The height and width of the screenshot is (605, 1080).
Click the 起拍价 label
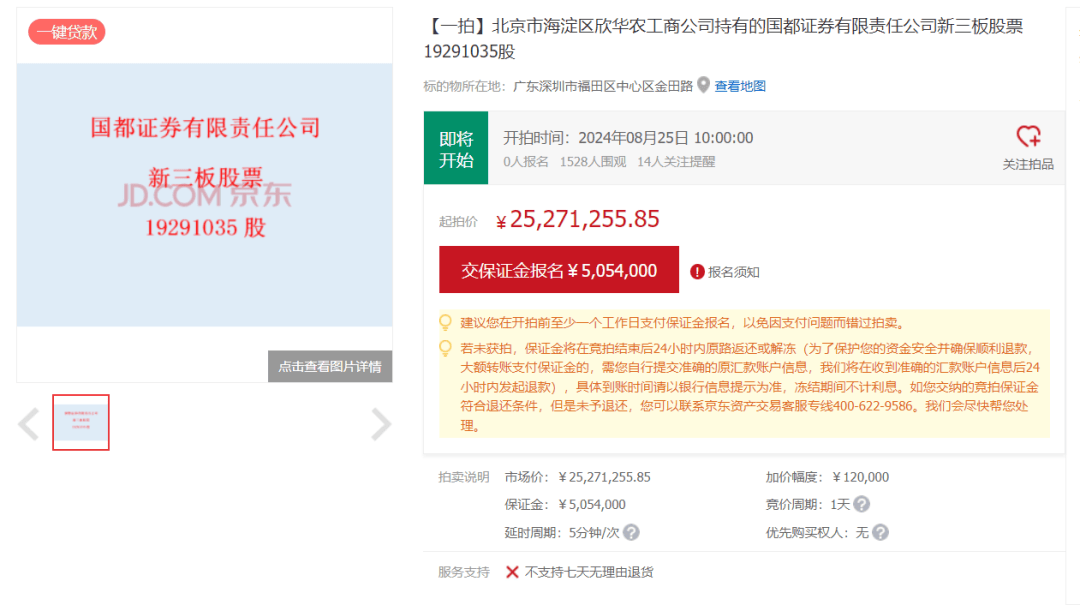[458, 221]
